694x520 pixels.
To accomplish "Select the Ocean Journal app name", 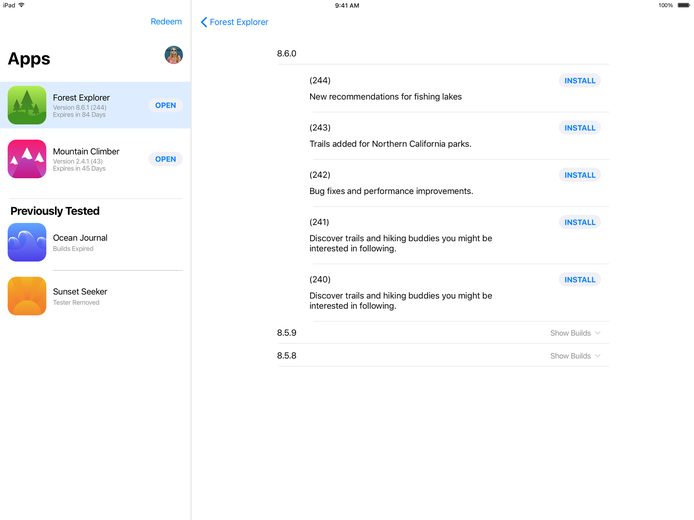I will tap(80, 238).
